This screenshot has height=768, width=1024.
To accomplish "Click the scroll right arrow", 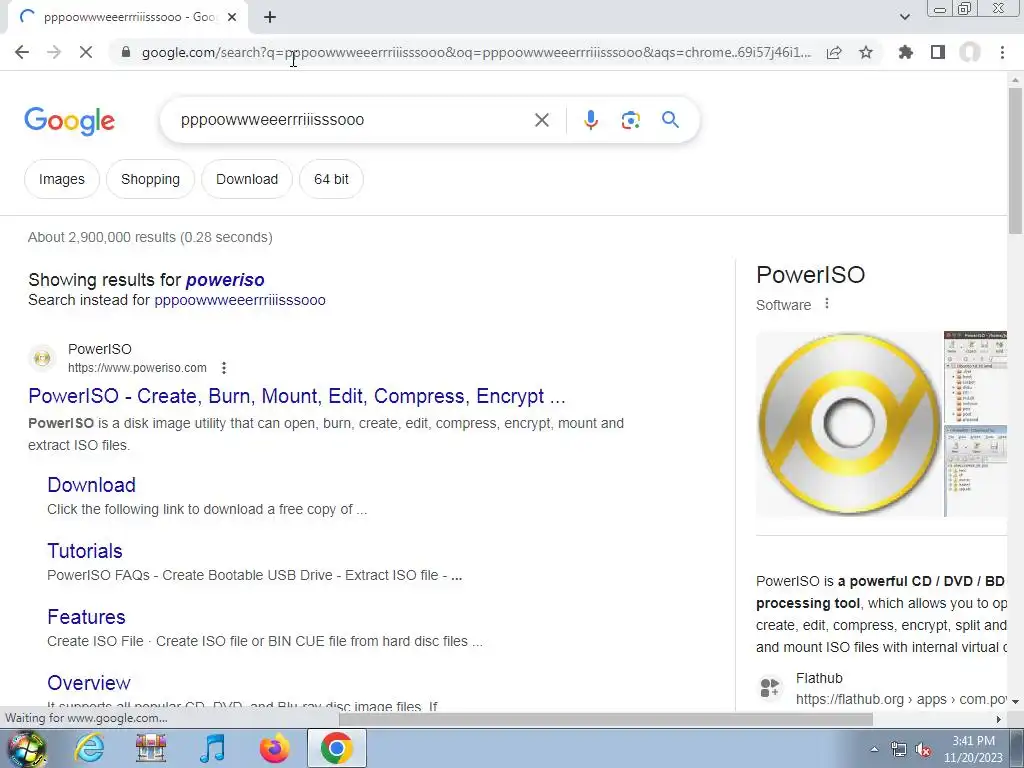I will pos(998,719).
